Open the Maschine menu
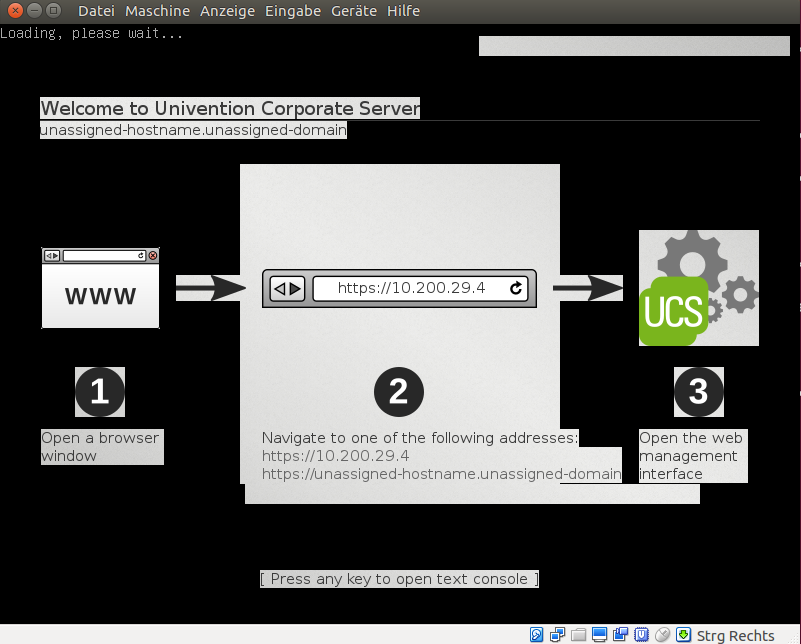The height and width of the screenshot is (644, 801). point(157,11)
